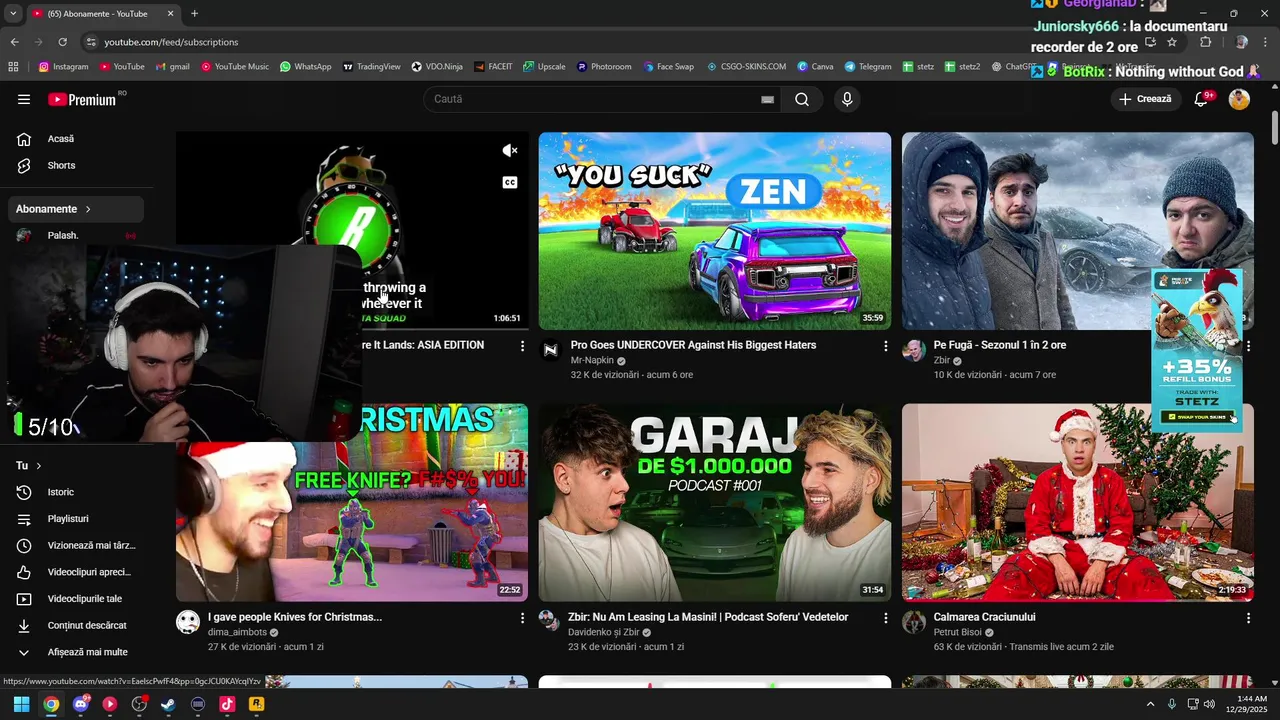Show hidden system tray icons
The height and width of the screenshot is (720, 1280).
tap(1150, 704)
